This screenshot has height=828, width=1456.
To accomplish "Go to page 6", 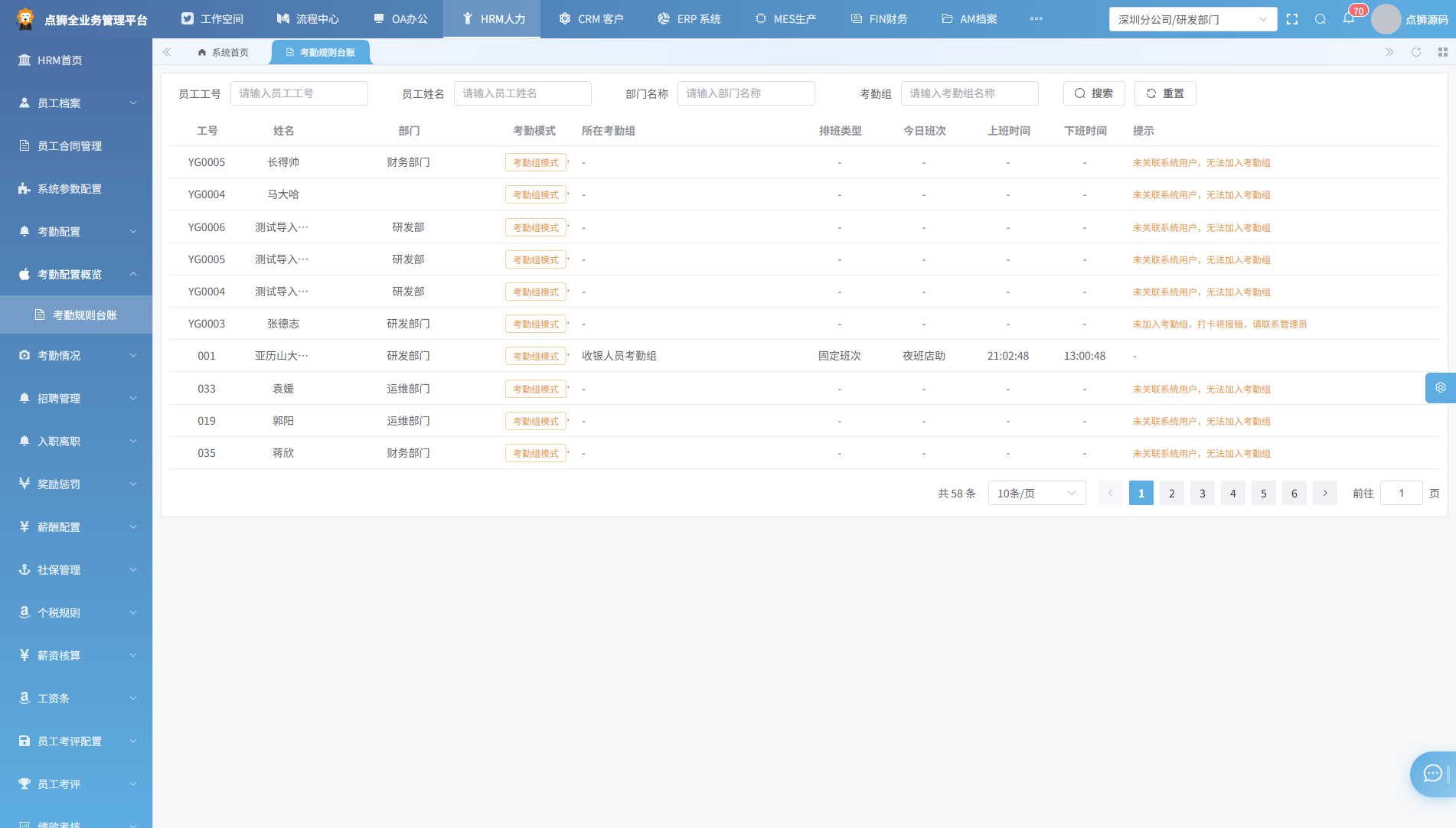I will 1294,493.
